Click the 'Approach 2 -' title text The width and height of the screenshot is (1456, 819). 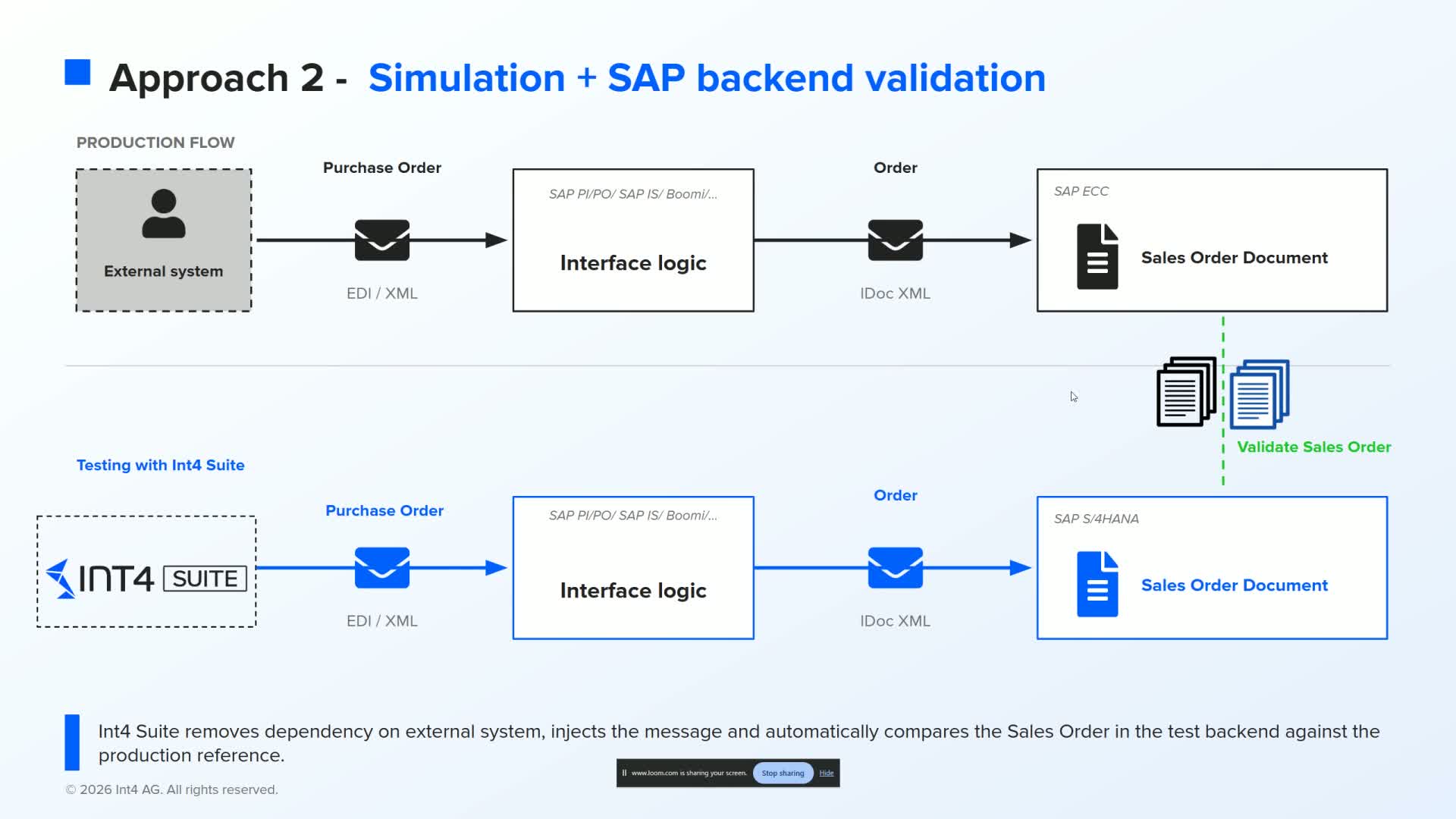[228, 78]
